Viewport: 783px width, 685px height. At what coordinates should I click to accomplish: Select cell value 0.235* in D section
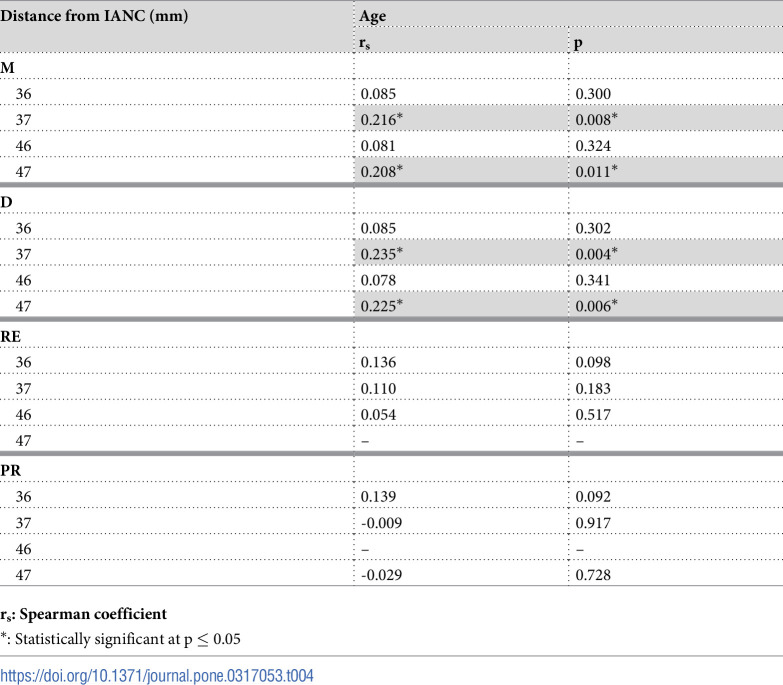click(382, 254)
